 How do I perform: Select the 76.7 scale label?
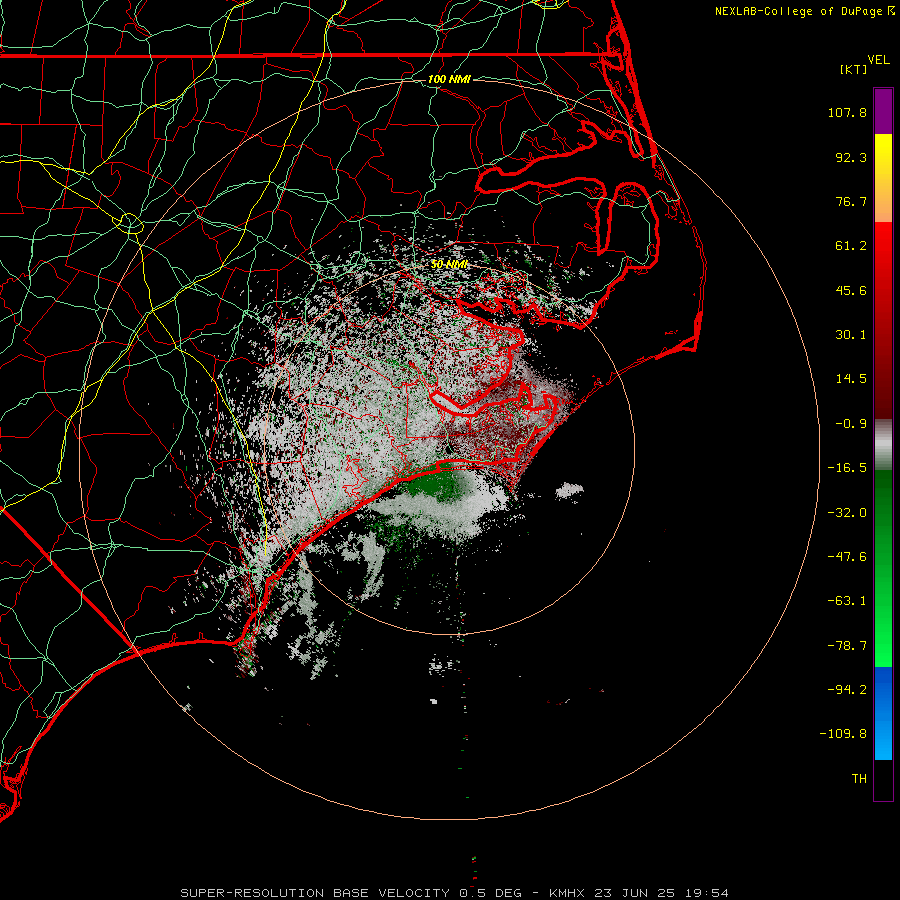(851, 201)
